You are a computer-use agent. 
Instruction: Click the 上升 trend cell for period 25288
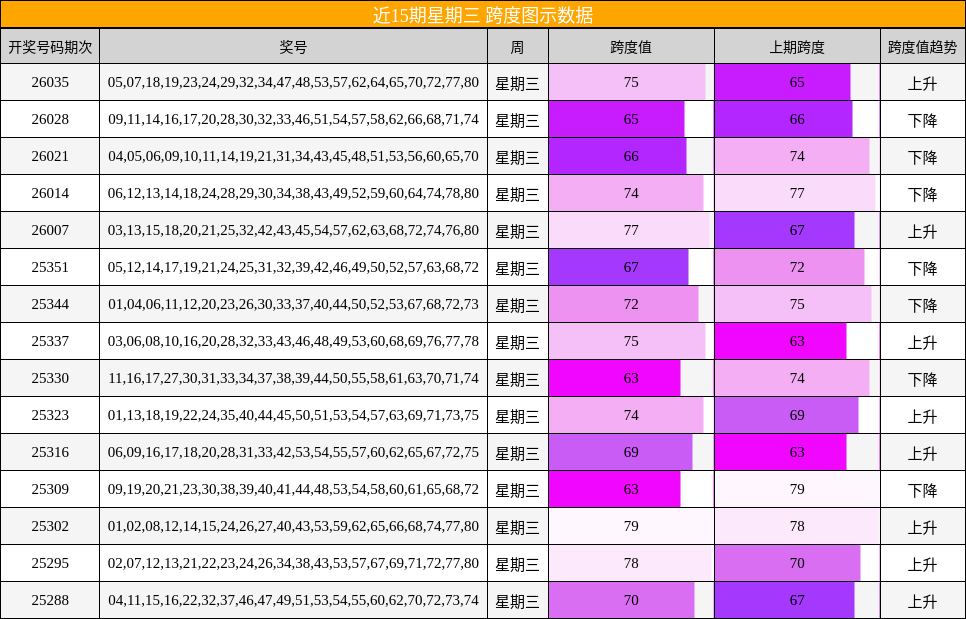(x=922, y=600)
